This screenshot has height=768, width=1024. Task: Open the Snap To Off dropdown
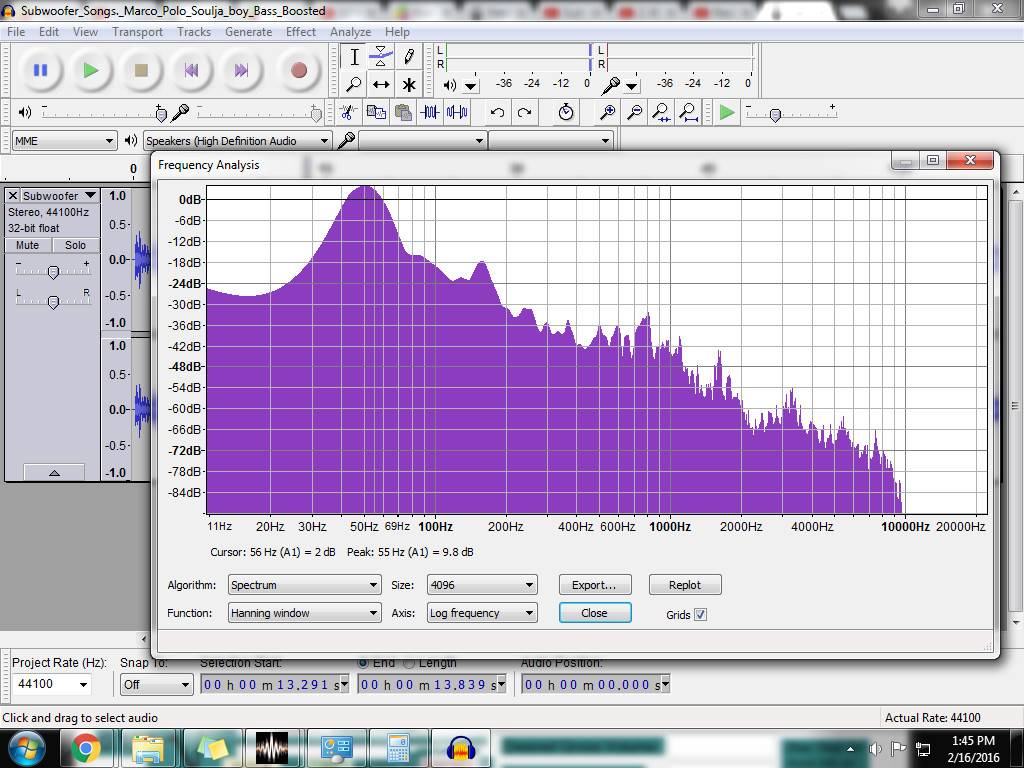click(x=156, y=684)
